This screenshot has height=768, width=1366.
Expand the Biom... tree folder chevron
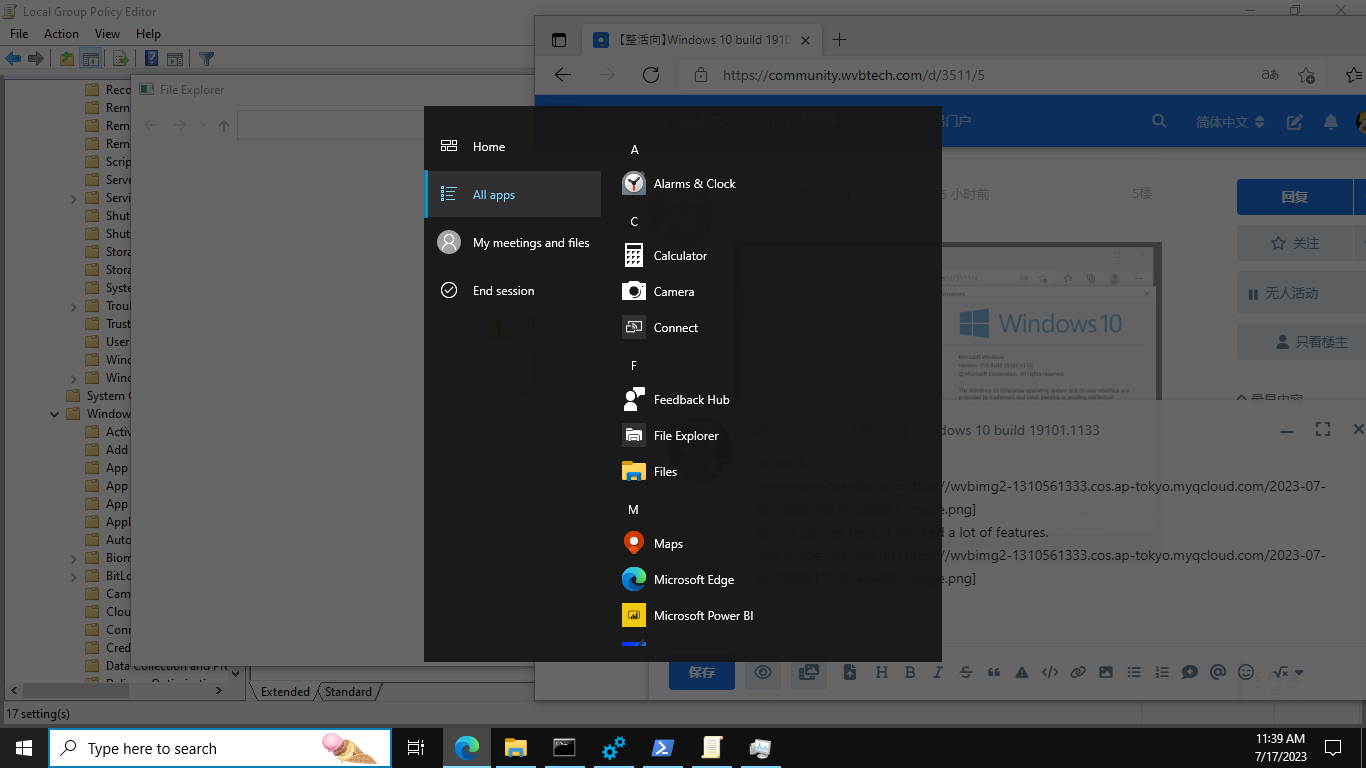point(74,559)
